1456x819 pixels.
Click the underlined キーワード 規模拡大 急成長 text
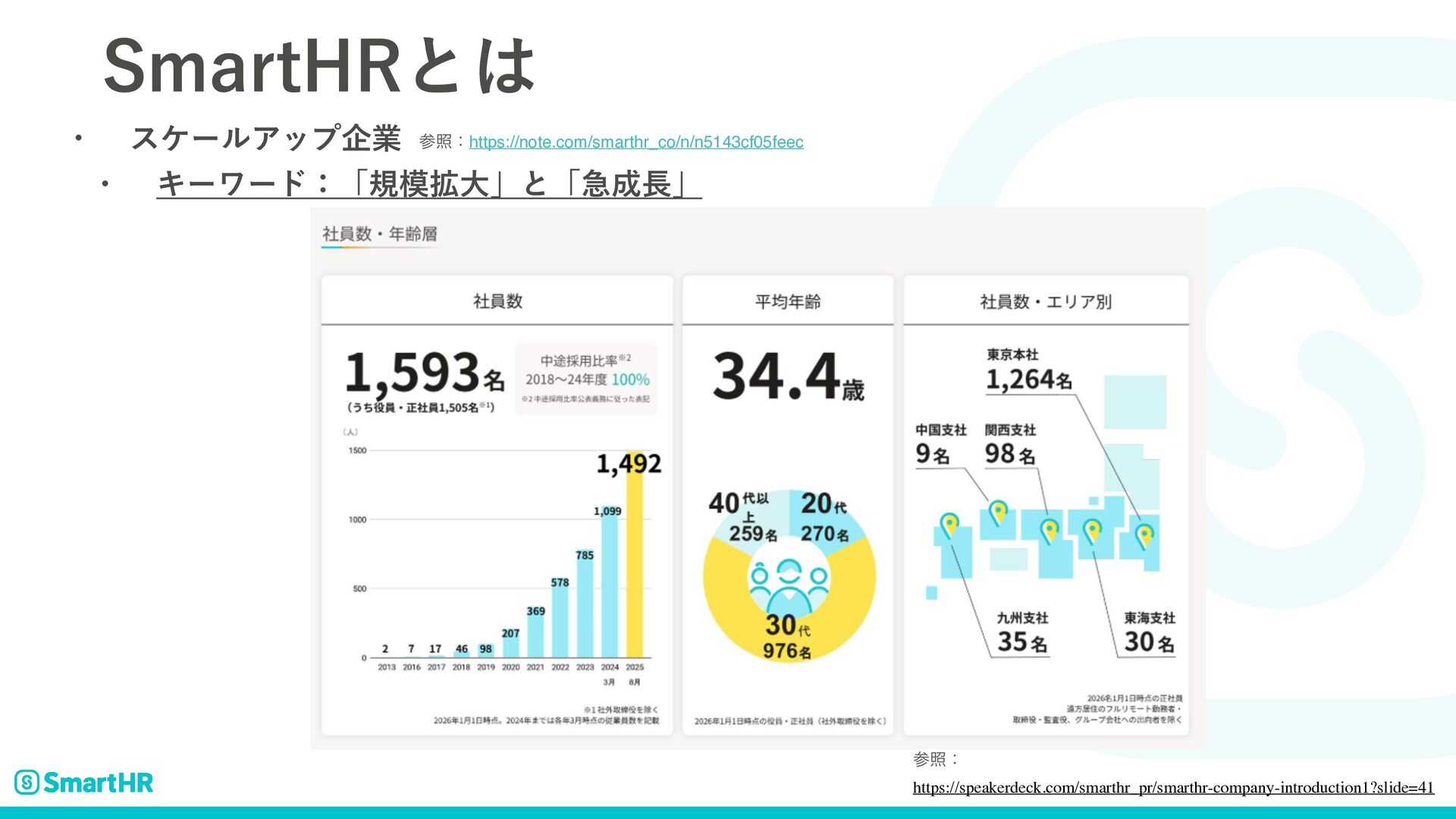[x=428, y=184]
